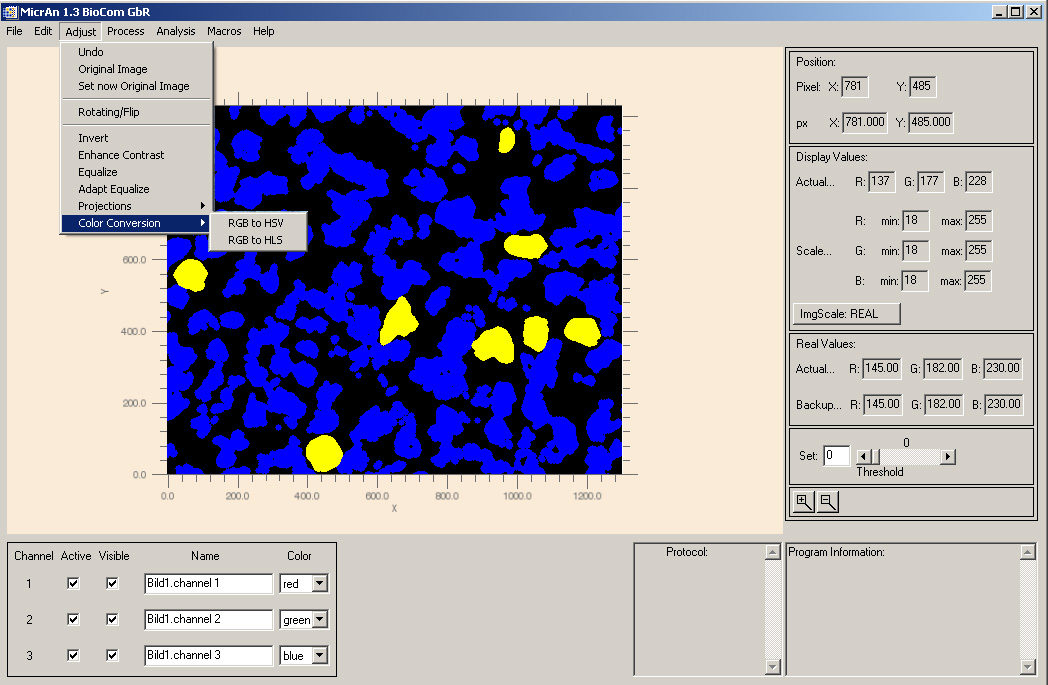
Task: Uncheck Active checkbox for channel 1
Action: pos(73,584)
